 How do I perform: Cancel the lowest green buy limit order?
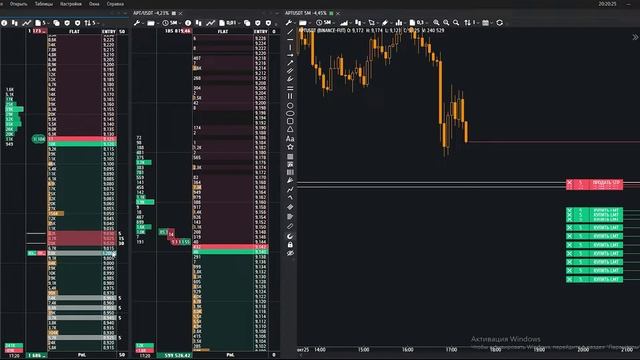click(x=569, y=280)
